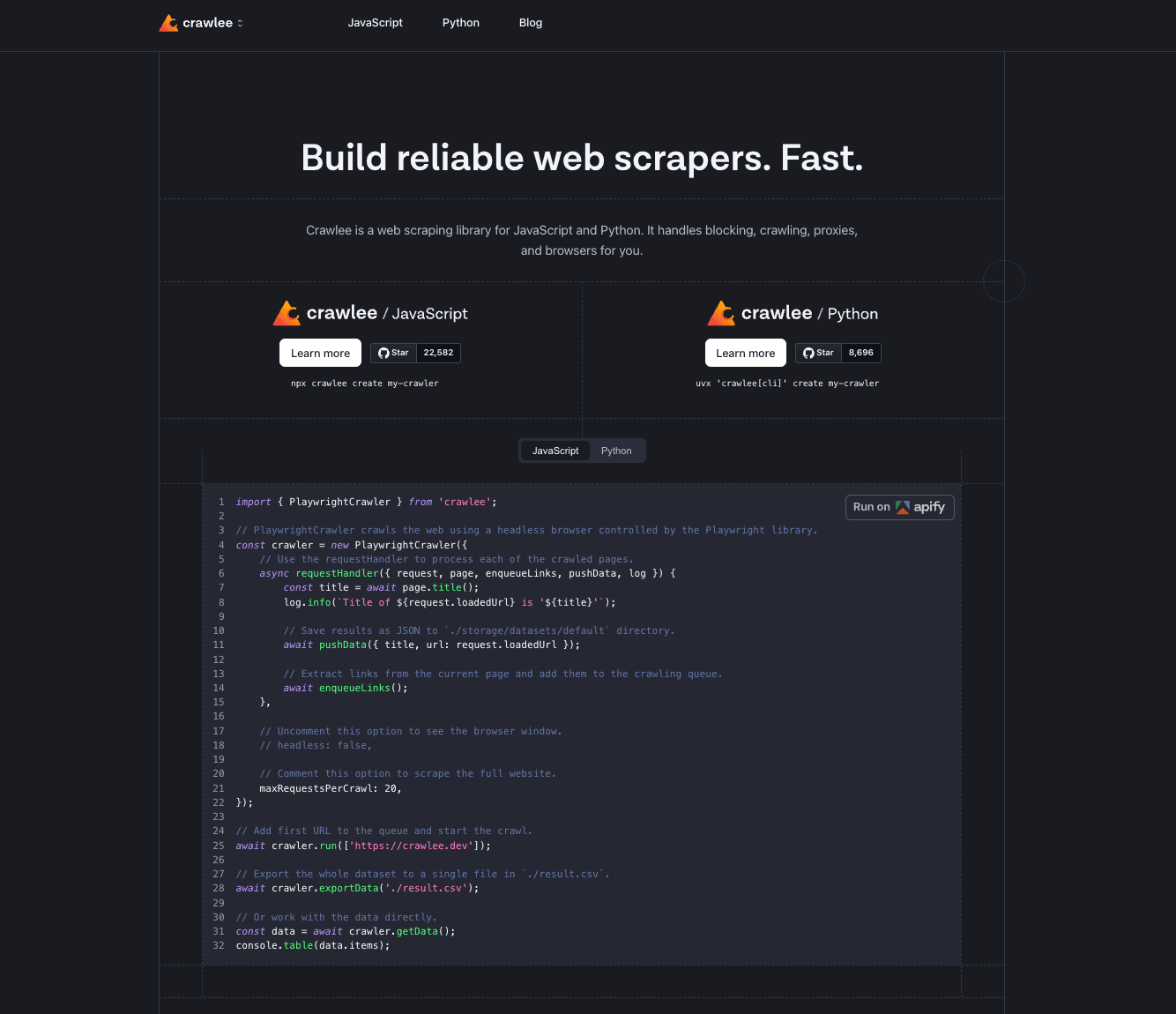This screenshot has width=1176, height=1014.
Task: Click the "const crawler = new PlaywrightCrawler({" line
Action: click(352, 545)
